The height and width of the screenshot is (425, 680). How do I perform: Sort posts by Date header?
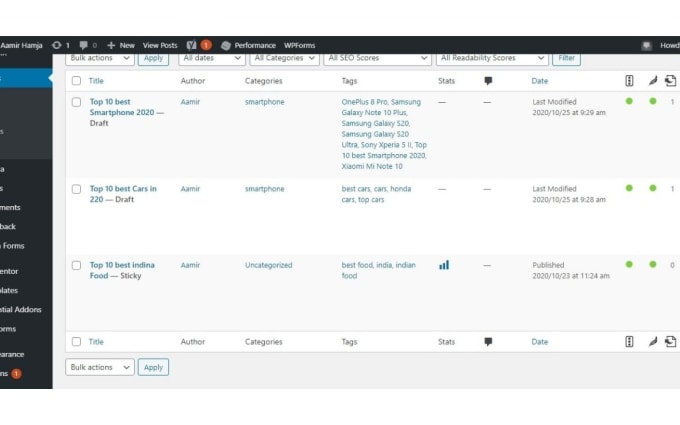(539, 81)
